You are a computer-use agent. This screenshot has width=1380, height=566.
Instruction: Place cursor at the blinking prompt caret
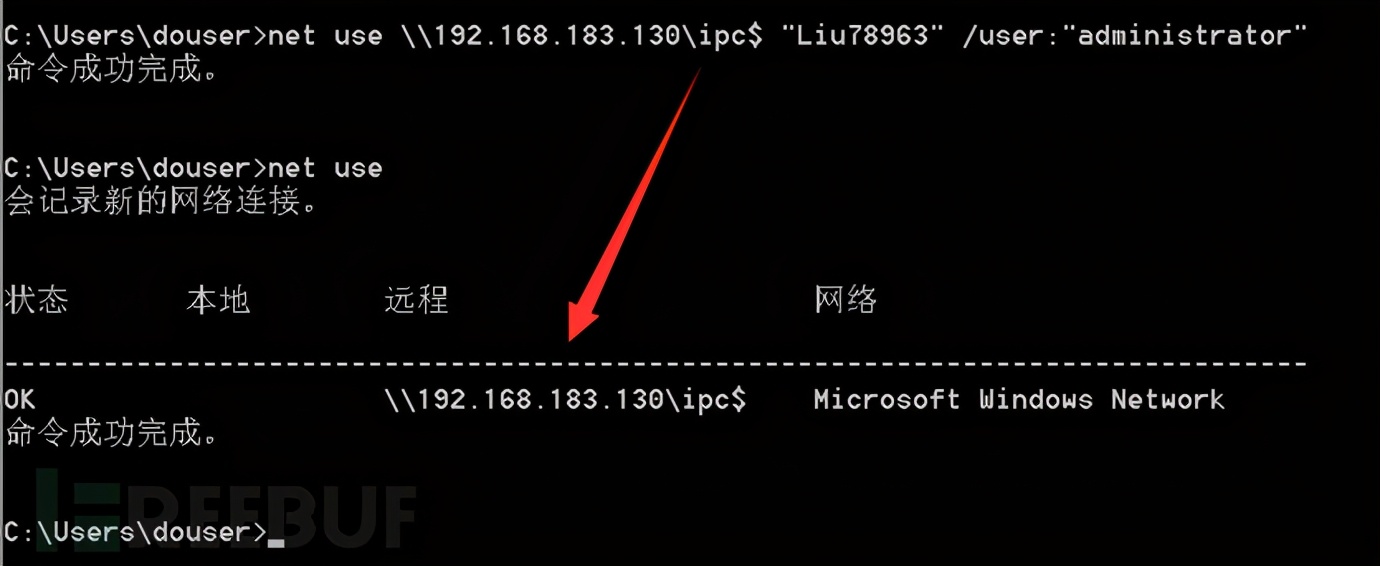[277, 542]
